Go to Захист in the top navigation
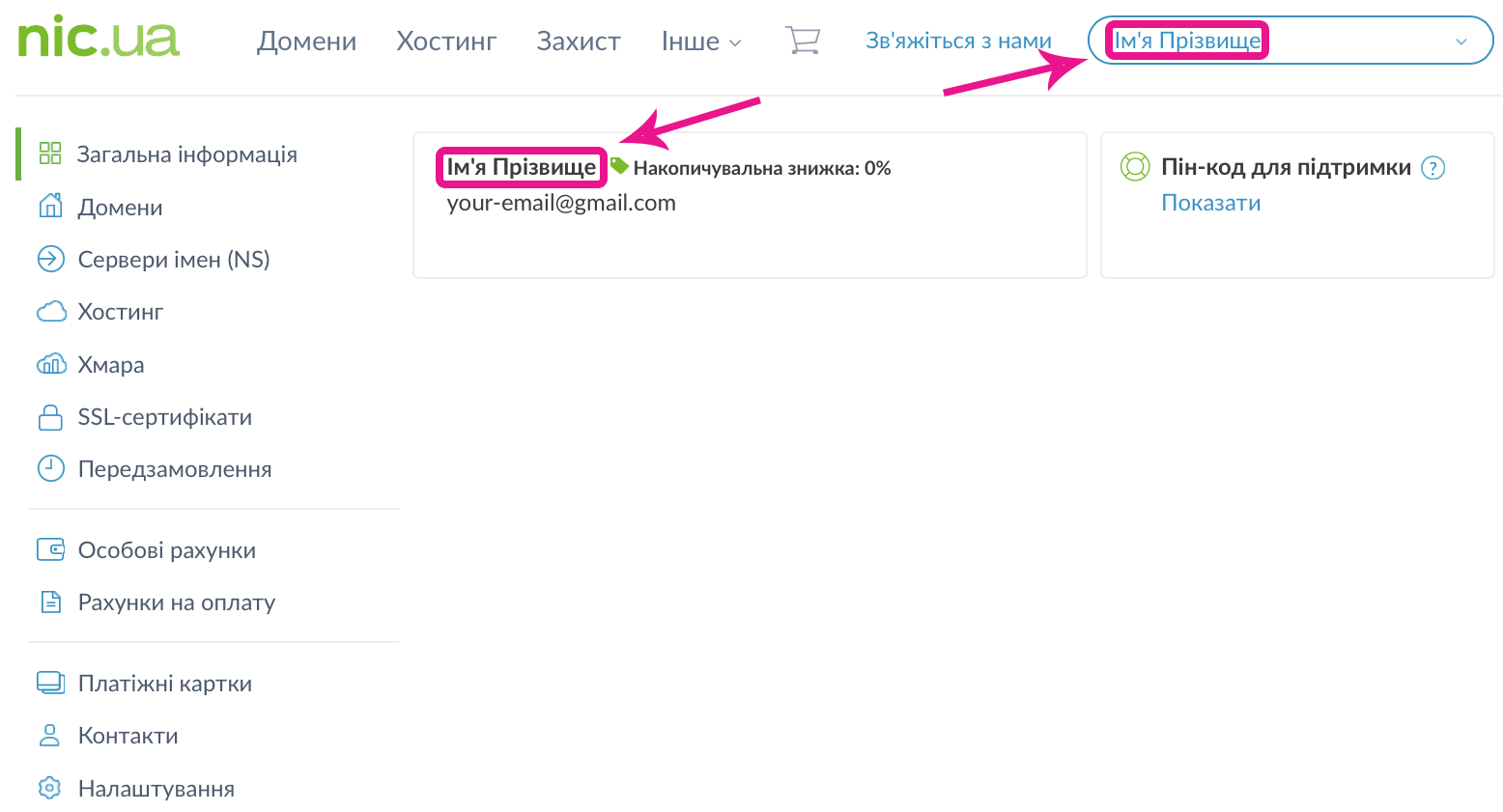The width and height of the screenshot is (1503, 812). [578, 42]
